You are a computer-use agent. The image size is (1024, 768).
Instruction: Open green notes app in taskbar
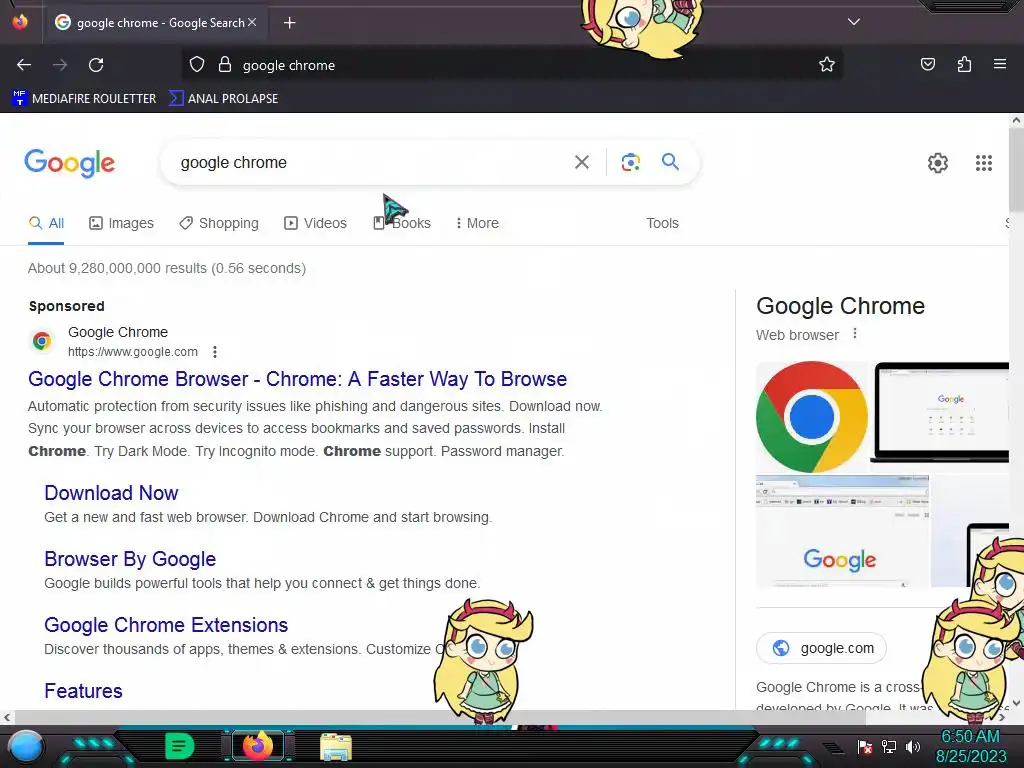pos(180,746)
